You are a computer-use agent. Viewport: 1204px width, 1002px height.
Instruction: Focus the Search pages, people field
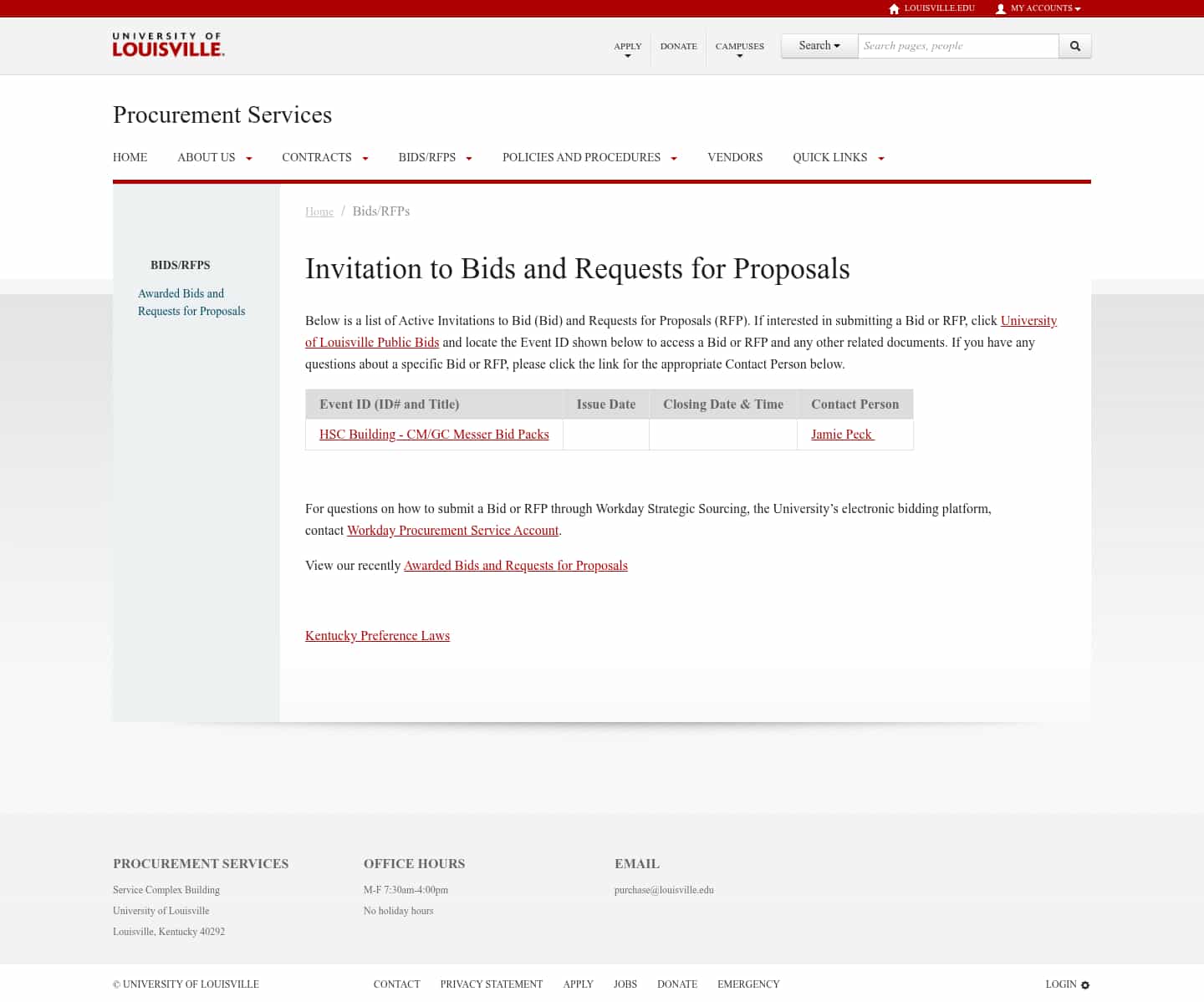958,46
